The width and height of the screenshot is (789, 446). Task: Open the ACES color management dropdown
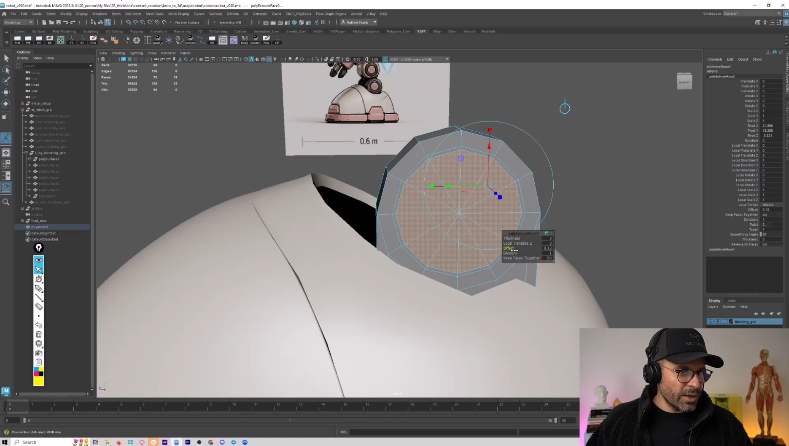coord(418,59)
